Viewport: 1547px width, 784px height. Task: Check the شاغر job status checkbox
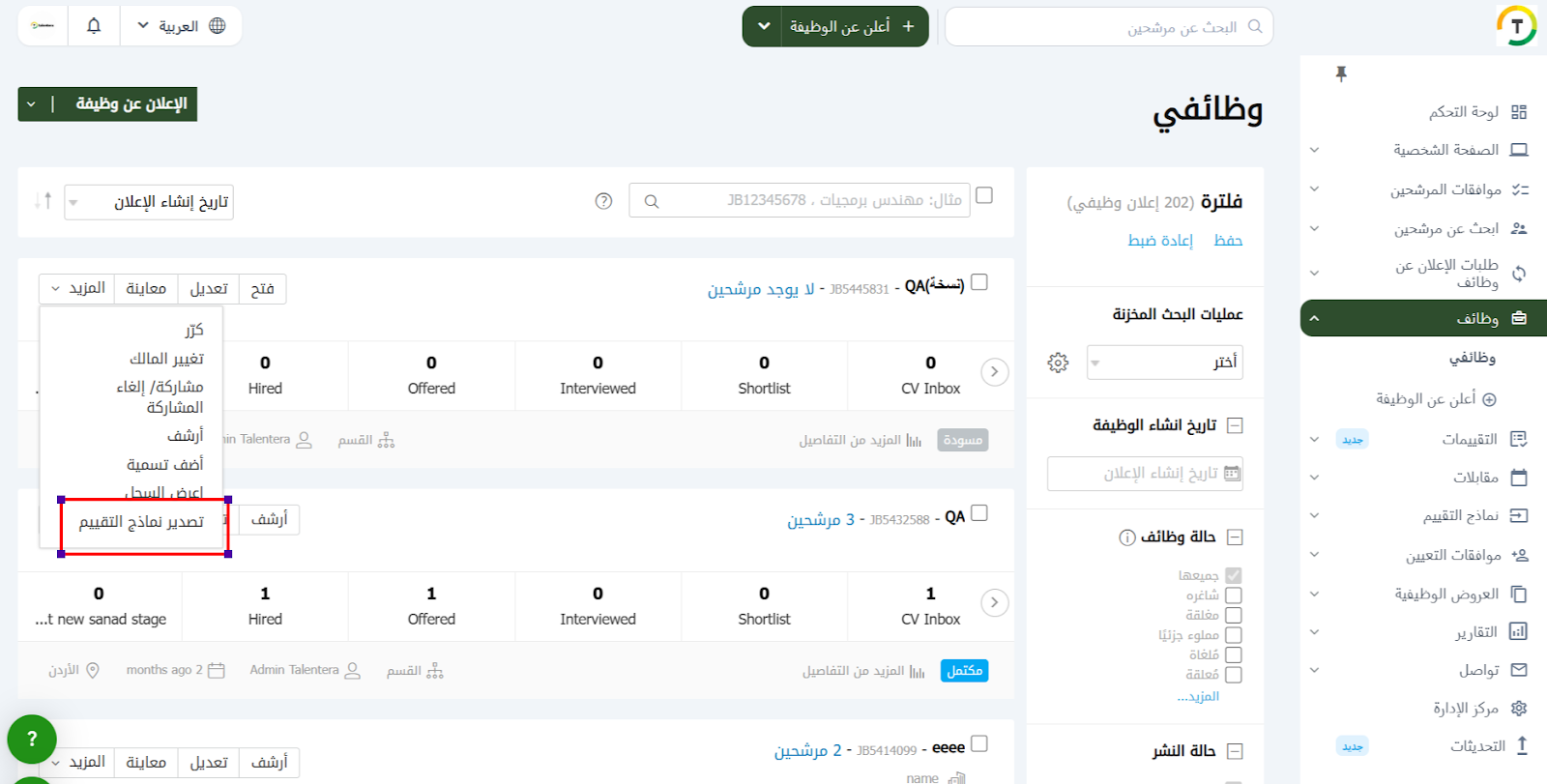coord(1233,595)
